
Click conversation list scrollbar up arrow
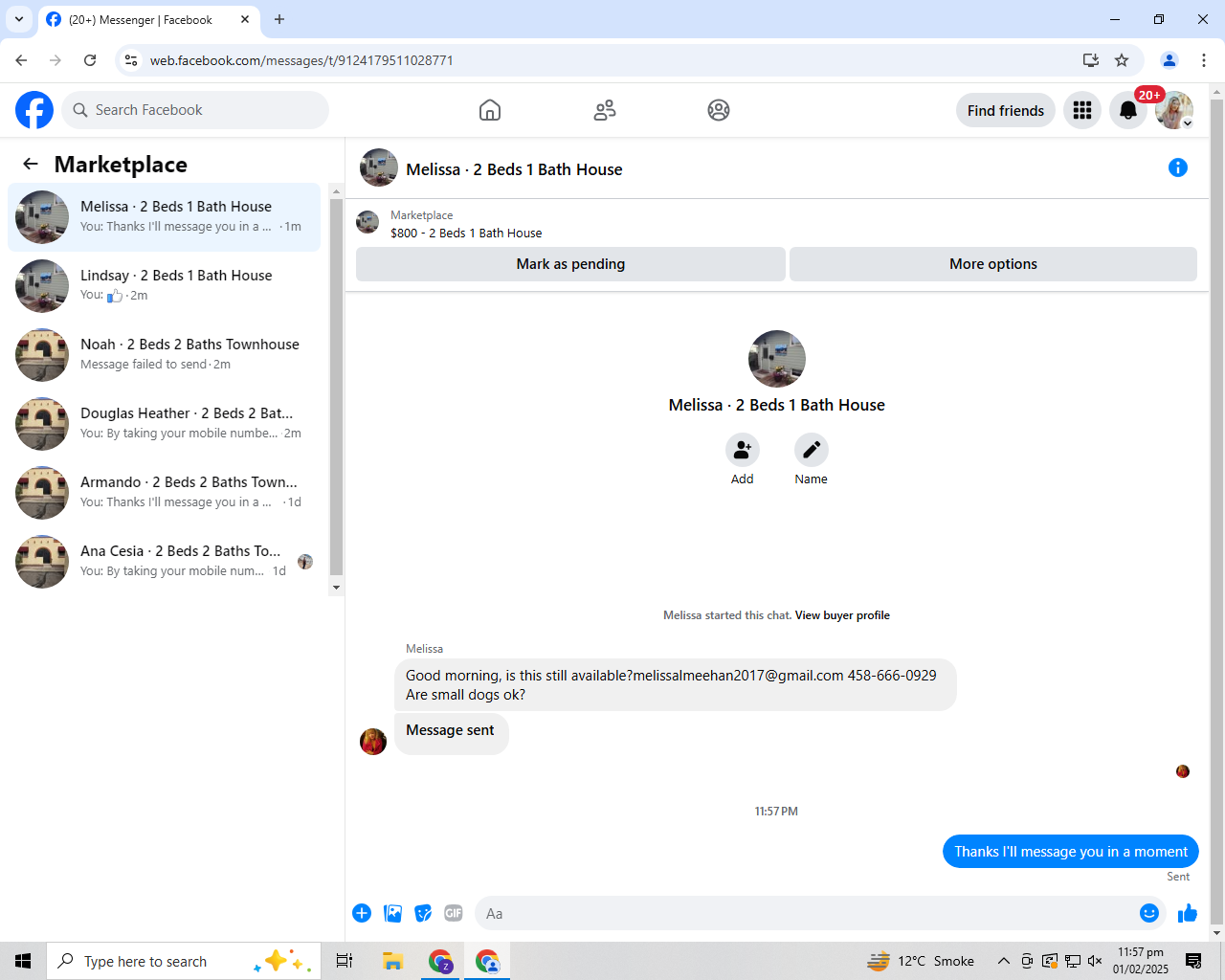[x=336, y=191]
